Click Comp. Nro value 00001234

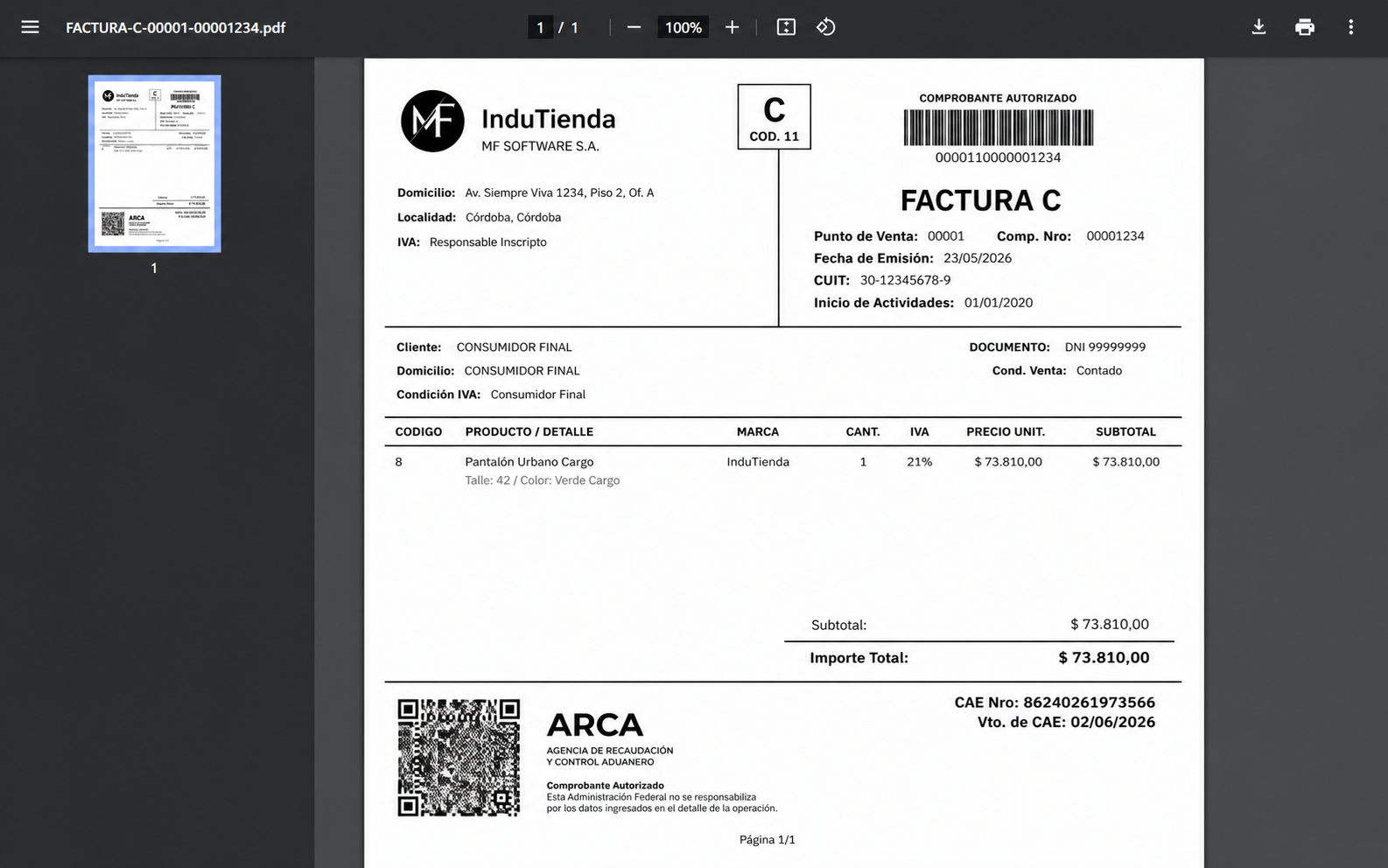pos(1115,235)
